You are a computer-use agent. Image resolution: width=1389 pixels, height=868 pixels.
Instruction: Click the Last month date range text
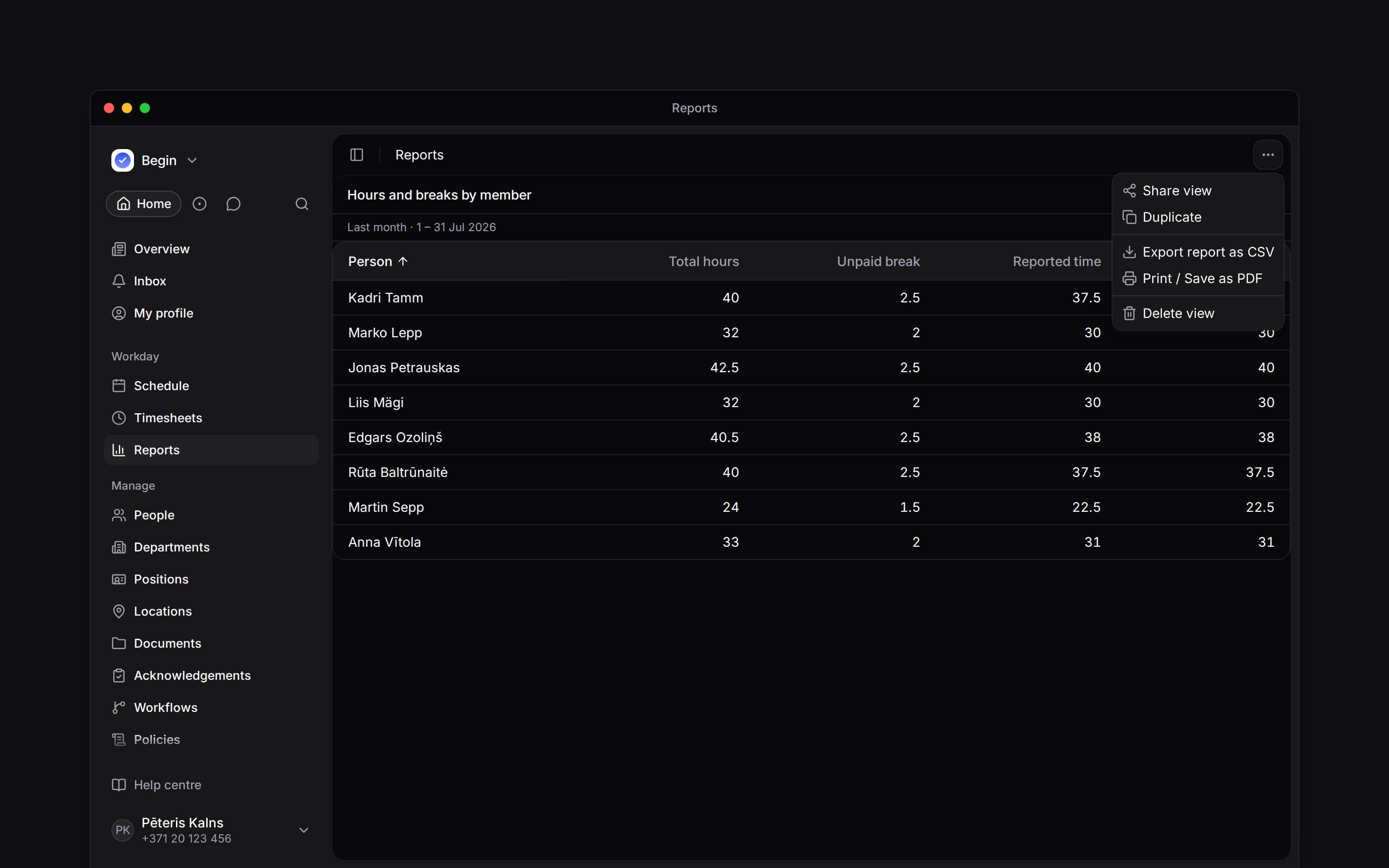[421, 227]
